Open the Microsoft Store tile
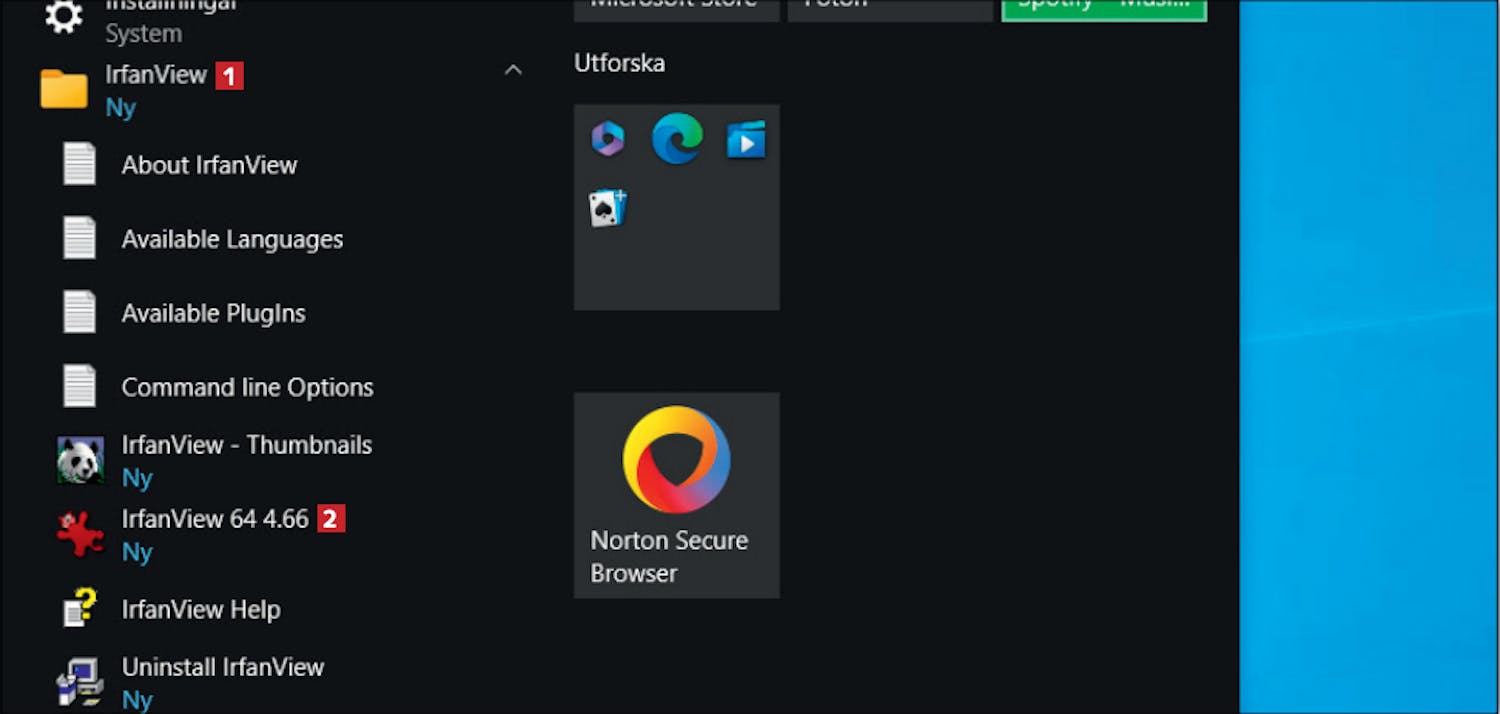Screen dimensions: 1500x714 tap(677, 10)
